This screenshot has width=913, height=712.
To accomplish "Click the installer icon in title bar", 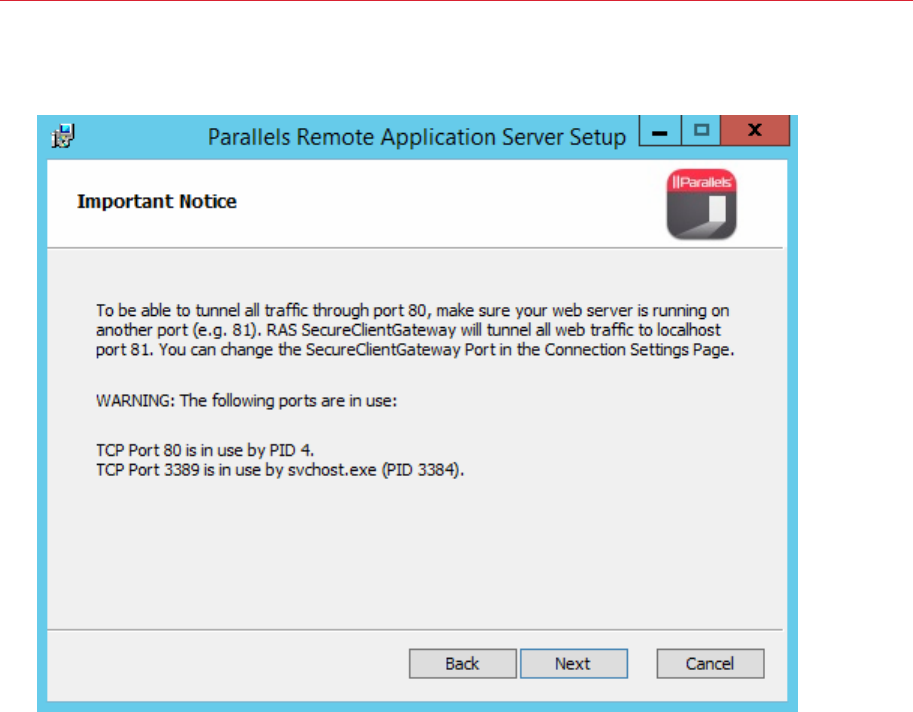I will coord(63,136).
